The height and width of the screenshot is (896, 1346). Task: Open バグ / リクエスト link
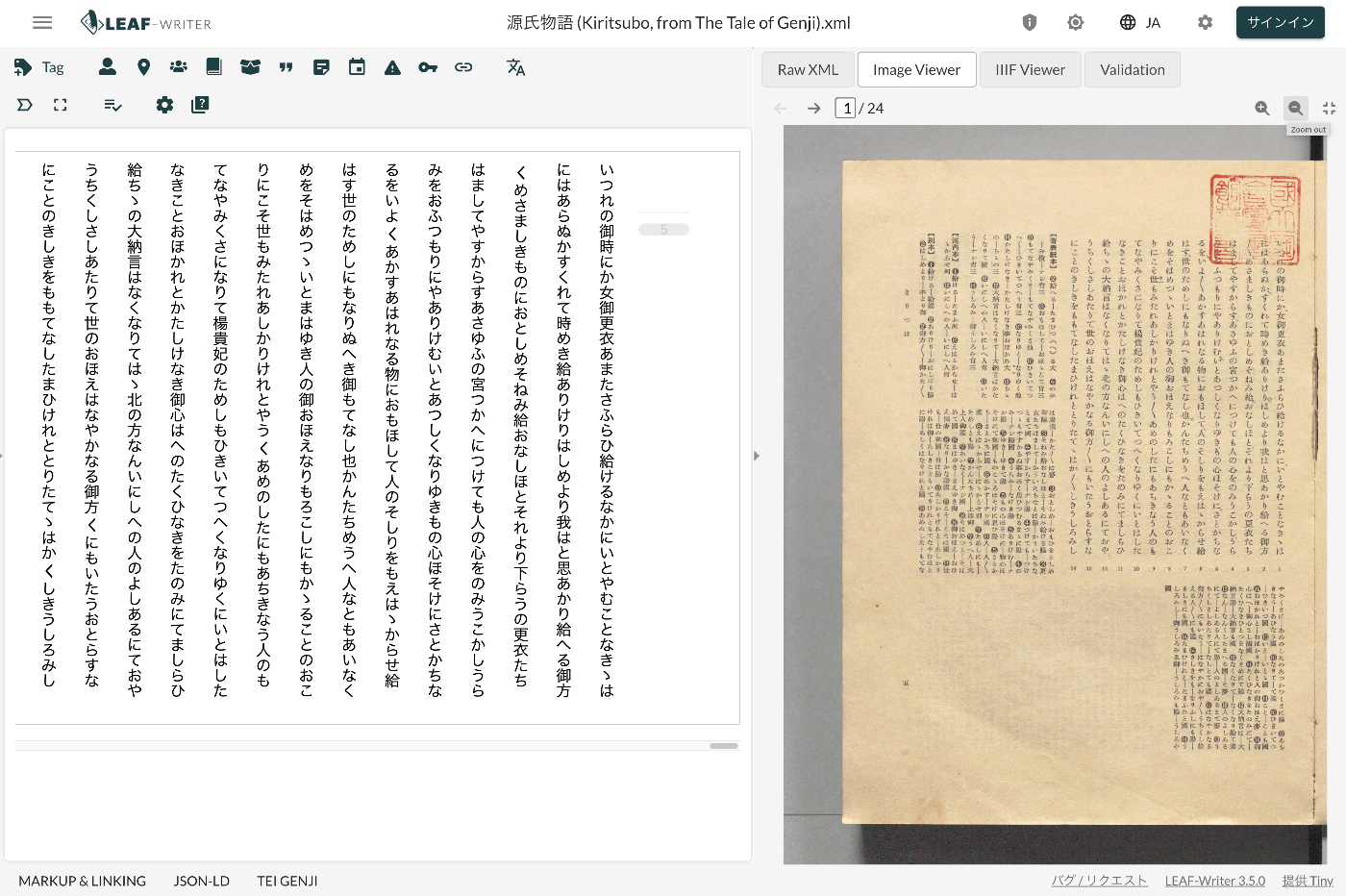click(x=1099, y=881)
